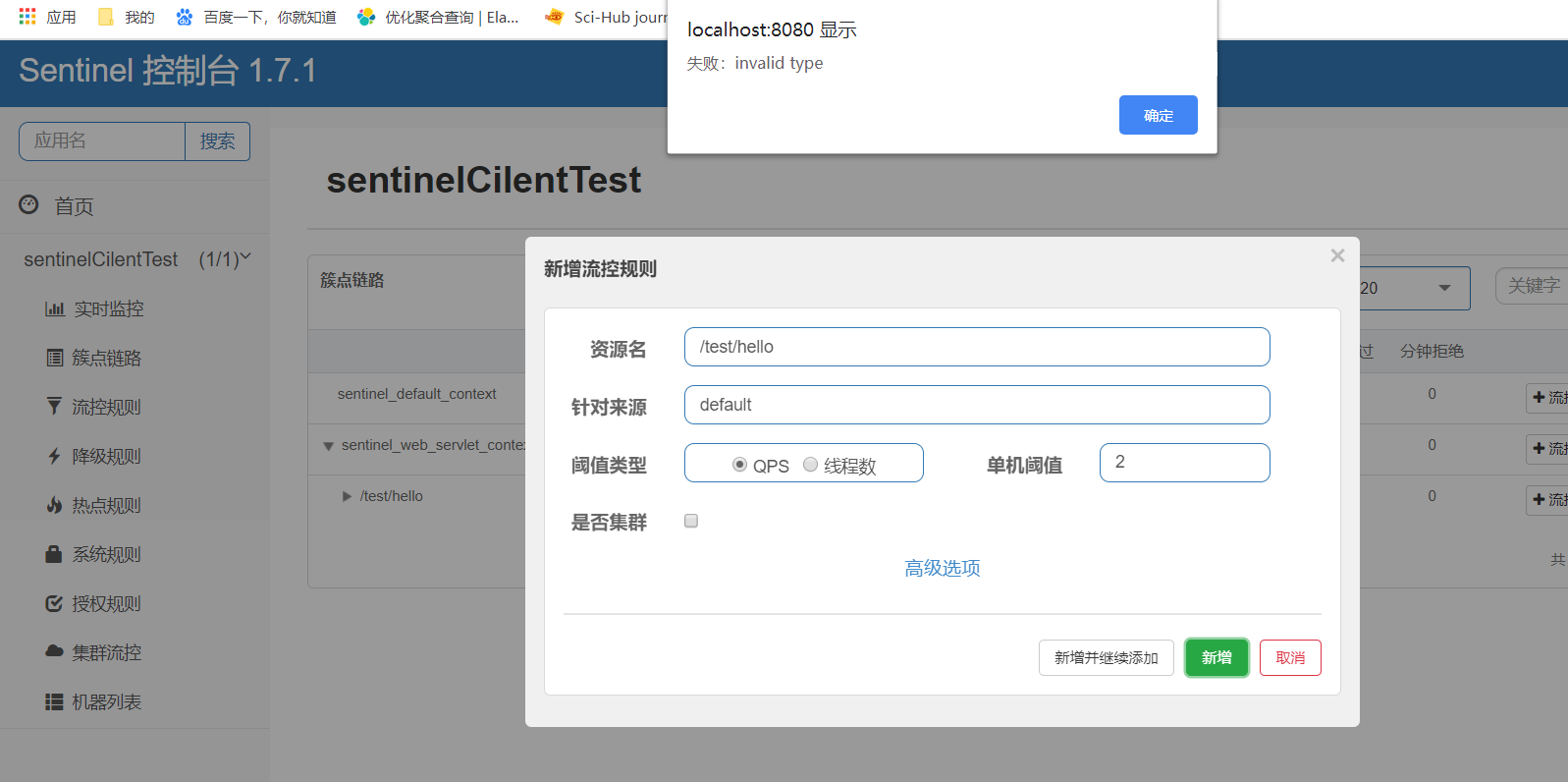Select the 线程数 radio button

[811, 465]
